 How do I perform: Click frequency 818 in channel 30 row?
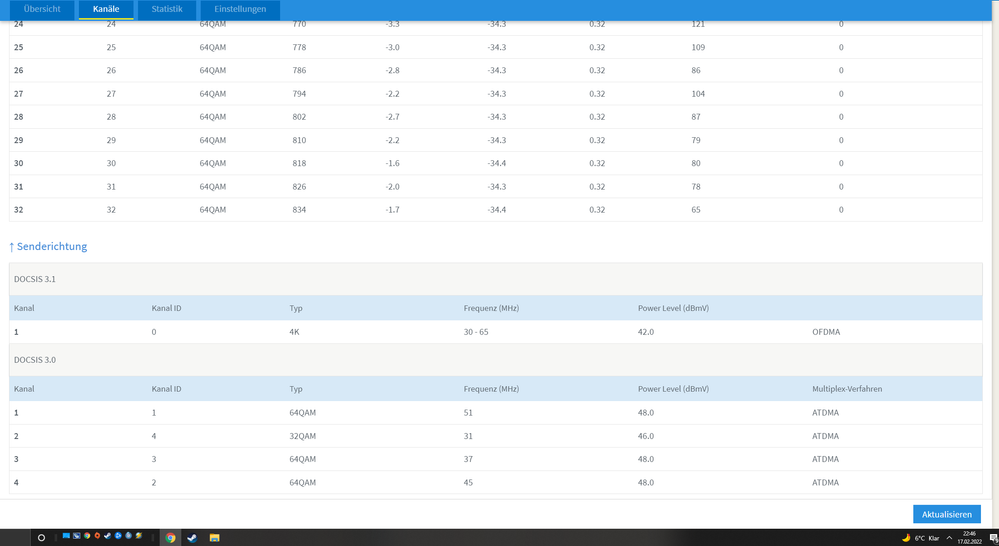point(299,163)
